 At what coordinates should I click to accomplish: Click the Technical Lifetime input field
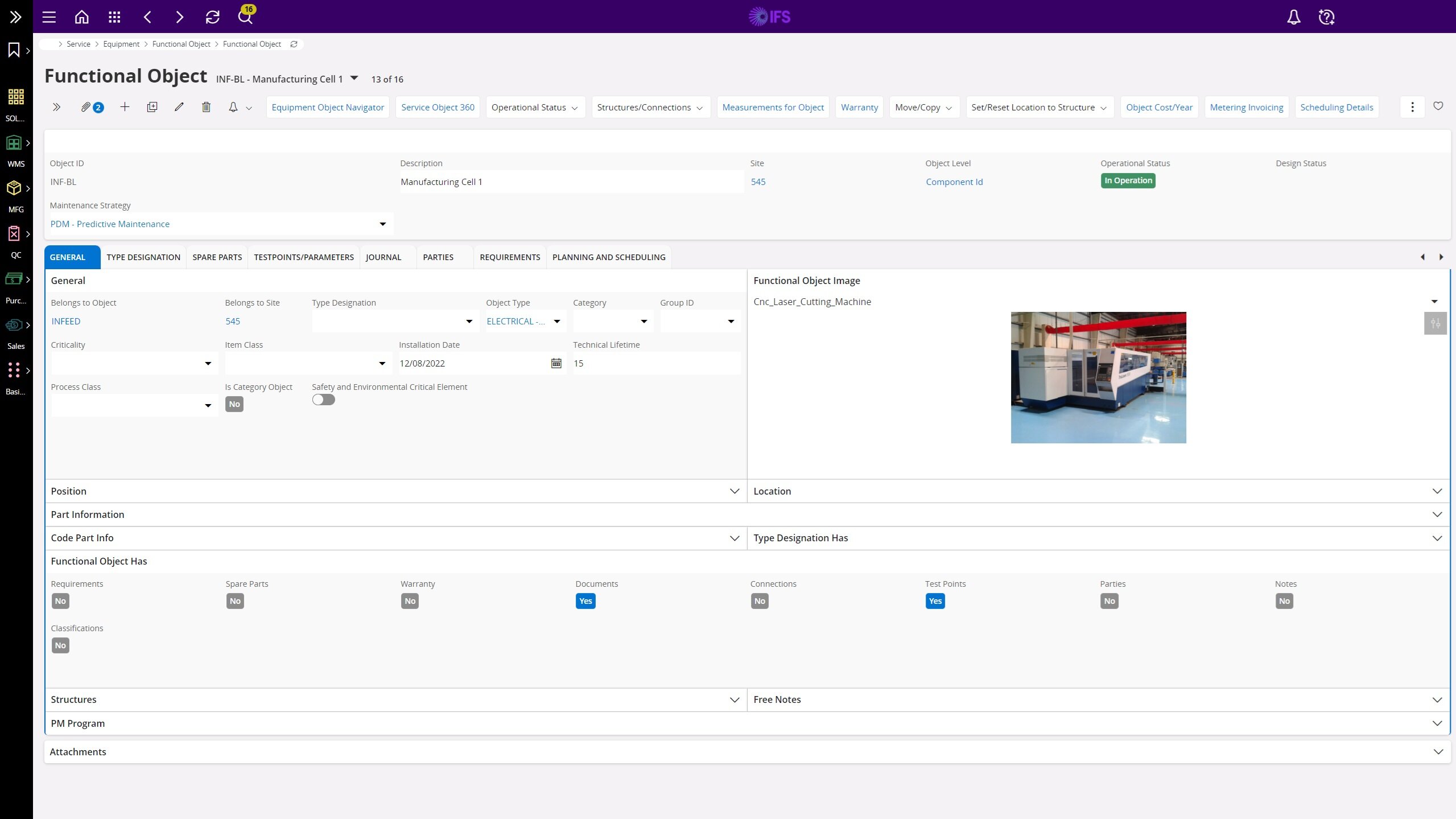click(x=654, y=363)
